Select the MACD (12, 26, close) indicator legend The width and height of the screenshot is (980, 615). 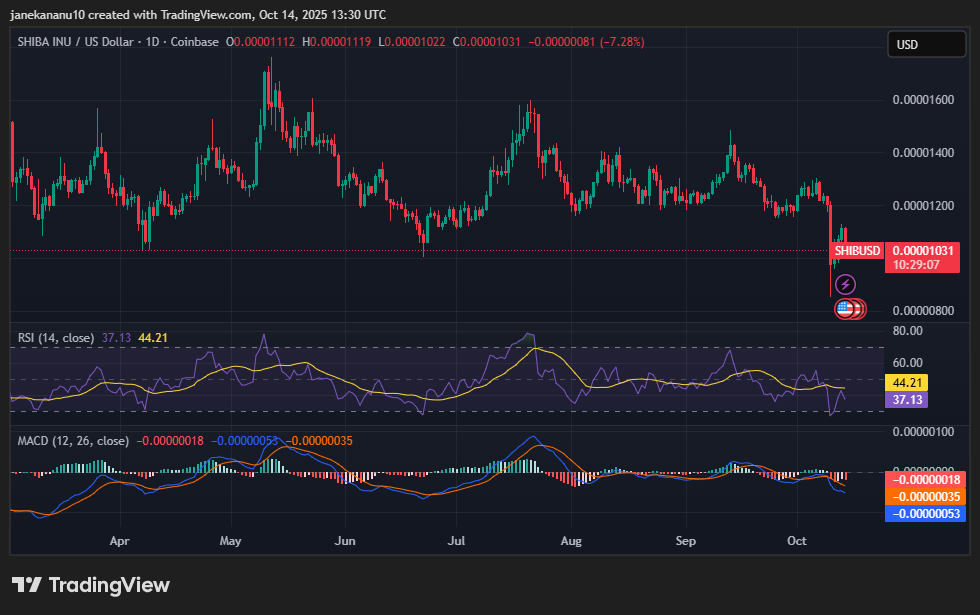point(73,440)
